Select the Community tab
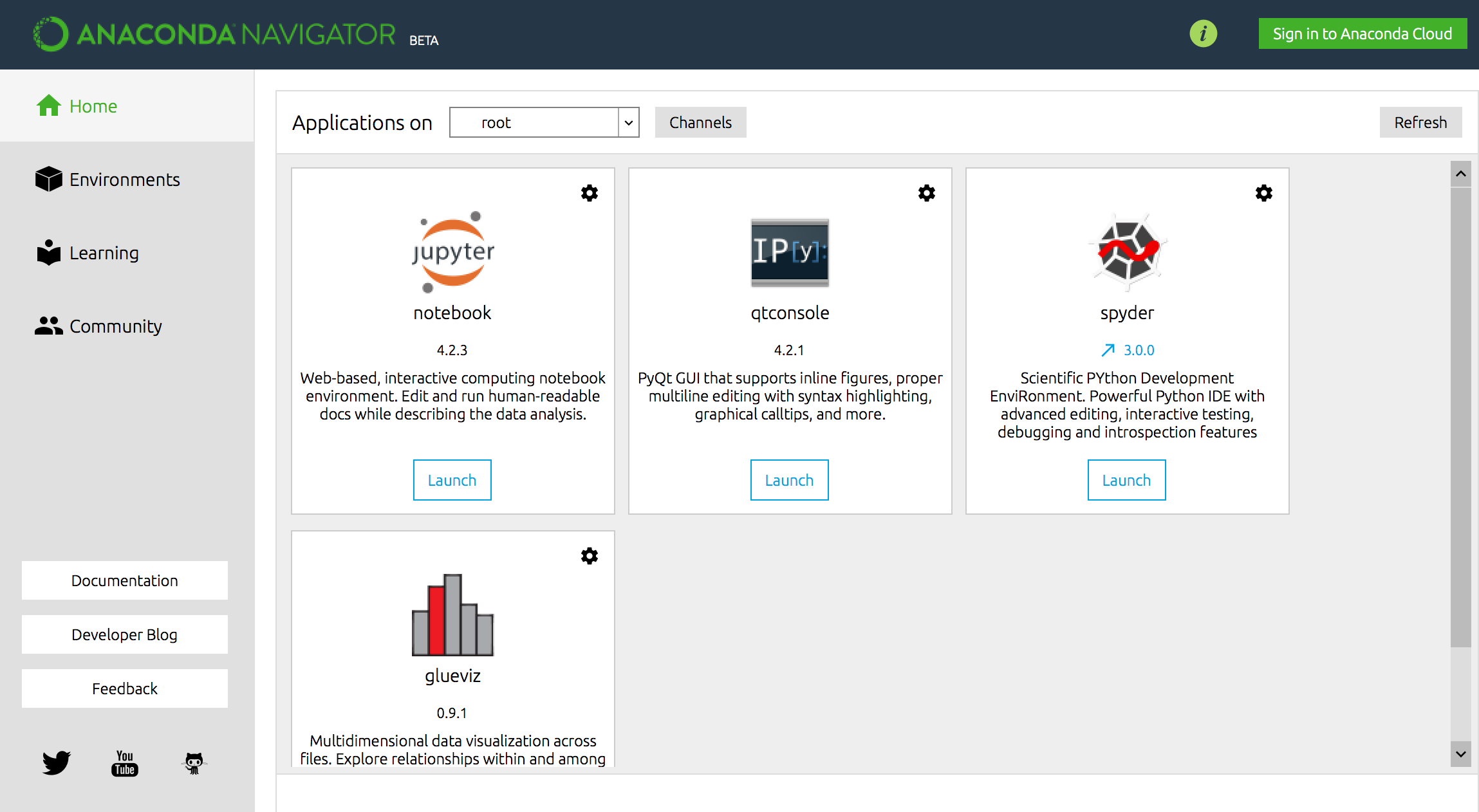 tap(115, 326)
